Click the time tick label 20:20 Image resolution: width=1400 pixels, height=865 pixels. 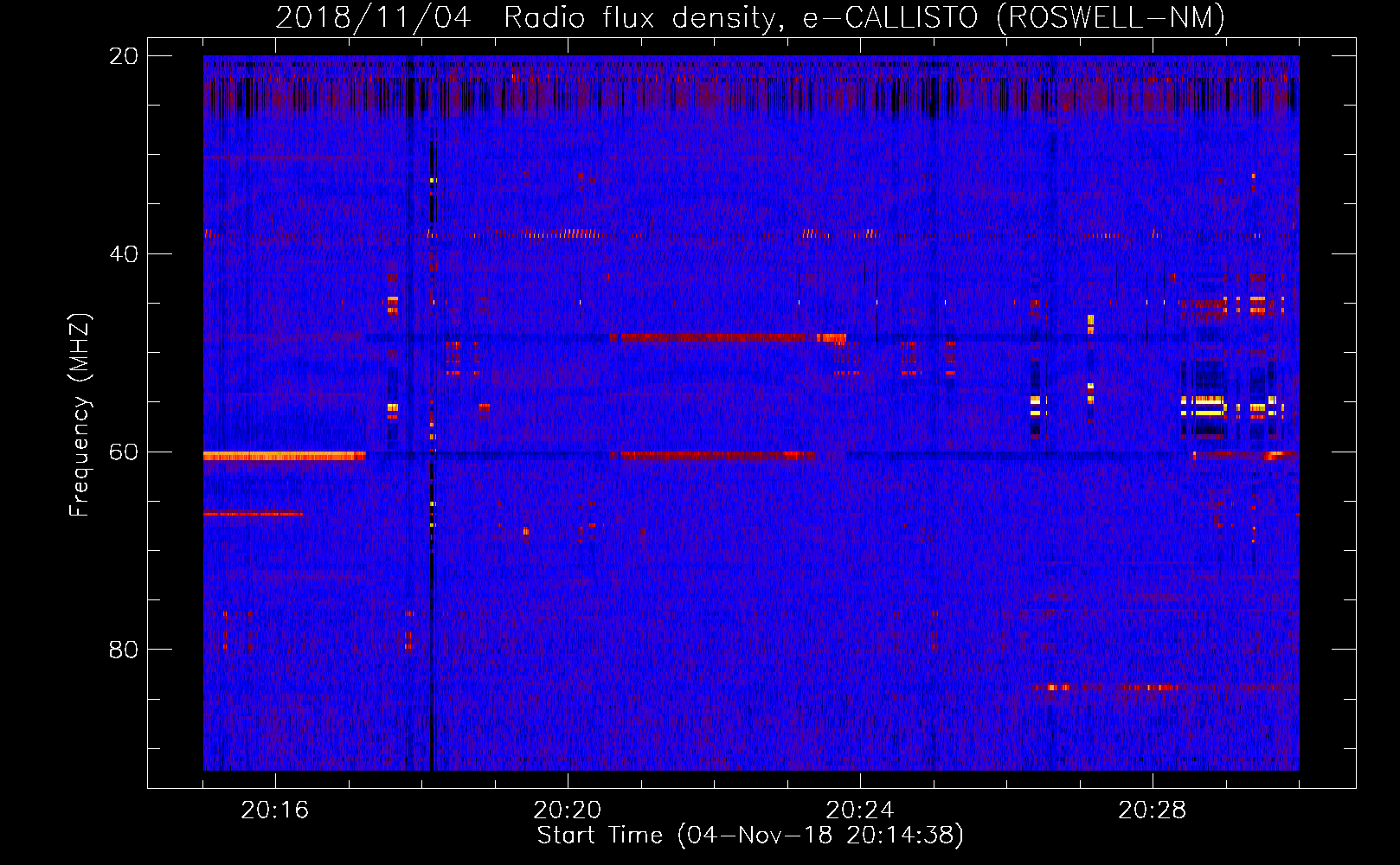pos(568,811)
